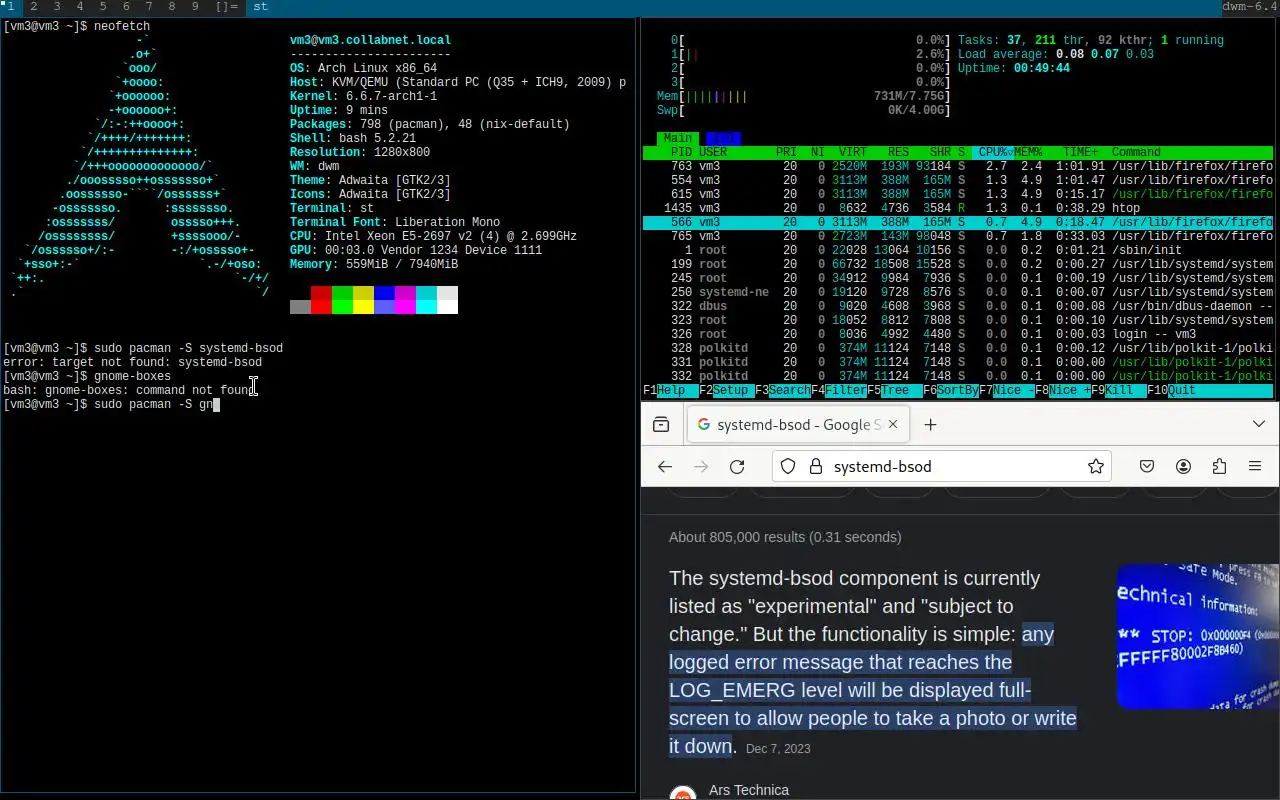
Task: Reload the current page in Firefox
Action: (737, 466)
